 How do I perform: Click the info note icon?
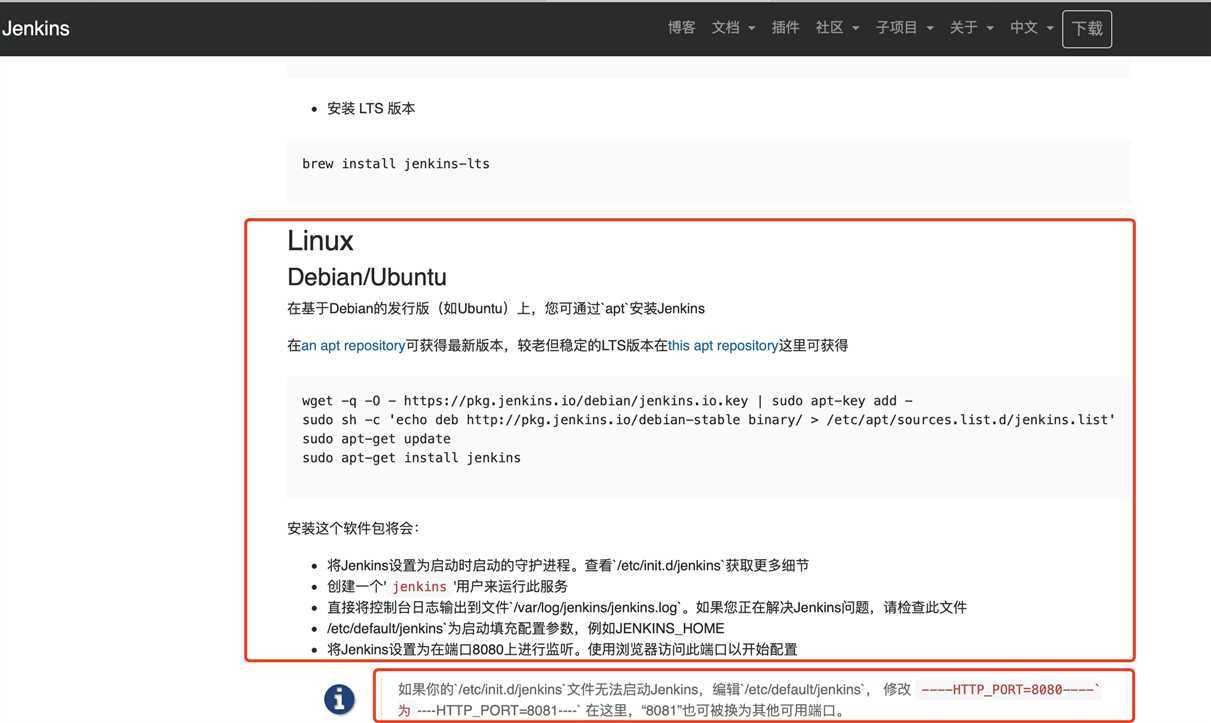(339, 699)
